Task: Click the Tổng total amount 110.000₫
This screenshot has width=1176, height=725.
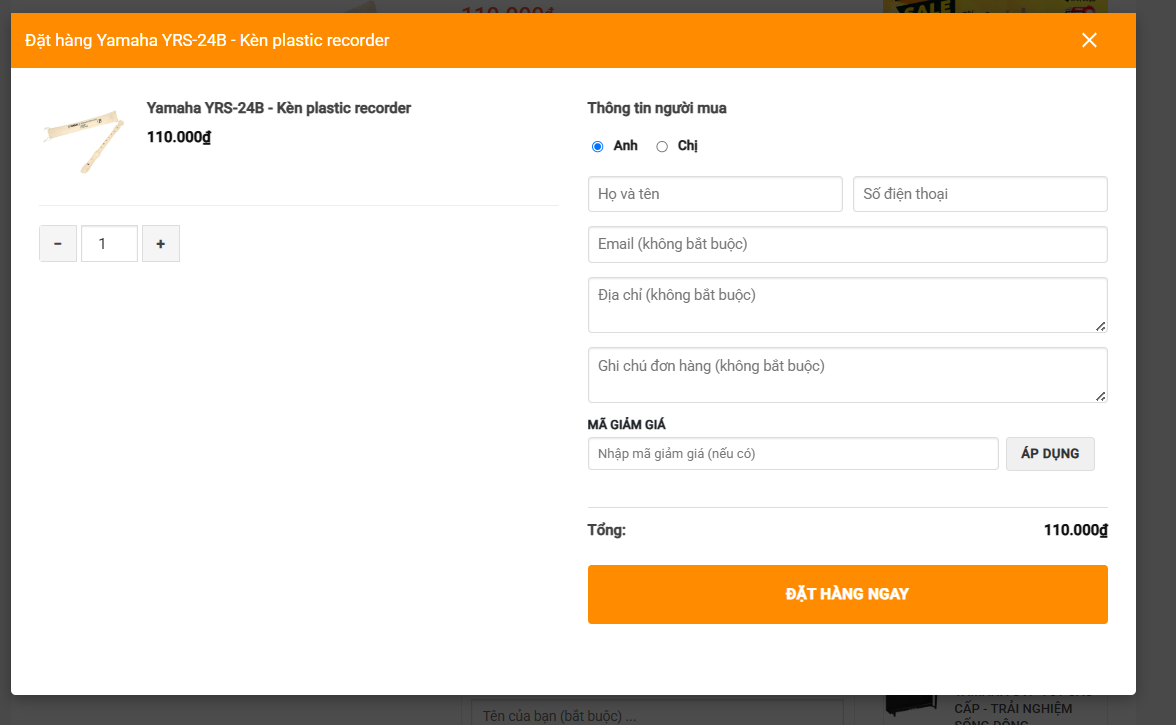Action: point(1076,530)
